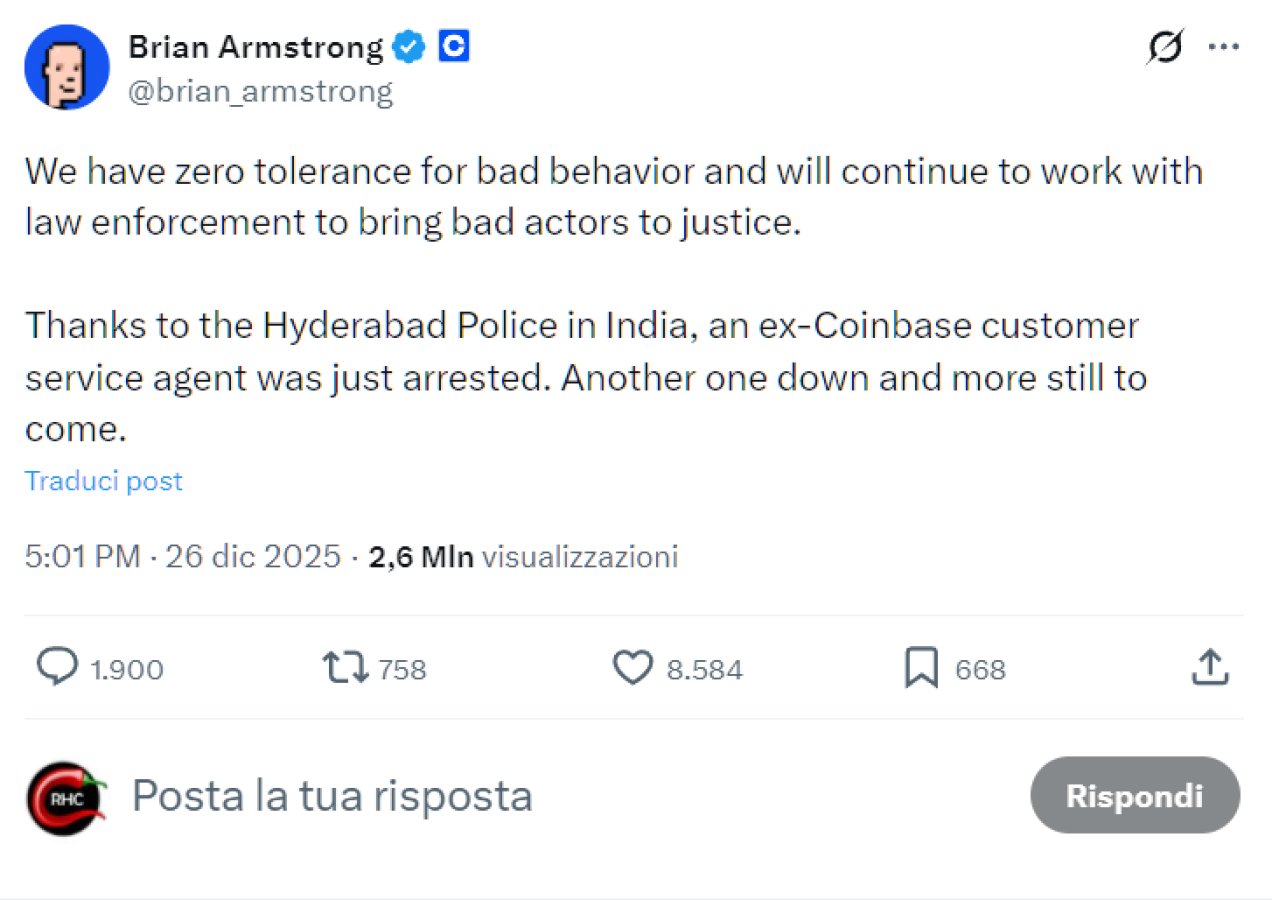Click the @brian_armstrong handle
Screen dimensions: 1272x900
coord(262,91)
